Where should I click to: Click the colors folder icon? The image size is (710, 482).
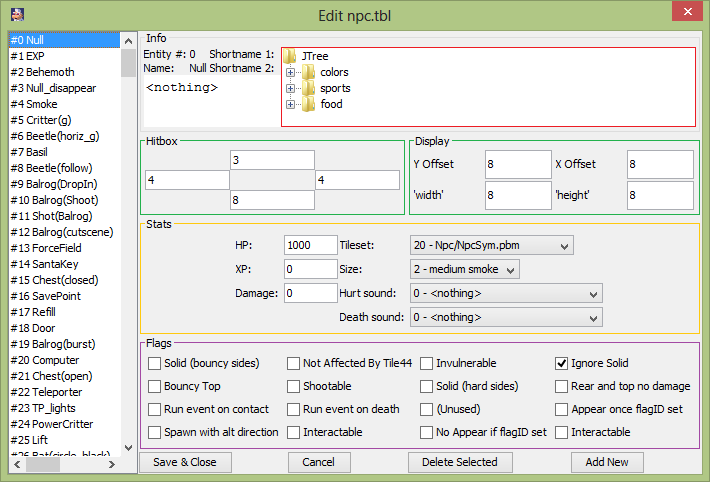pos(308,72)
